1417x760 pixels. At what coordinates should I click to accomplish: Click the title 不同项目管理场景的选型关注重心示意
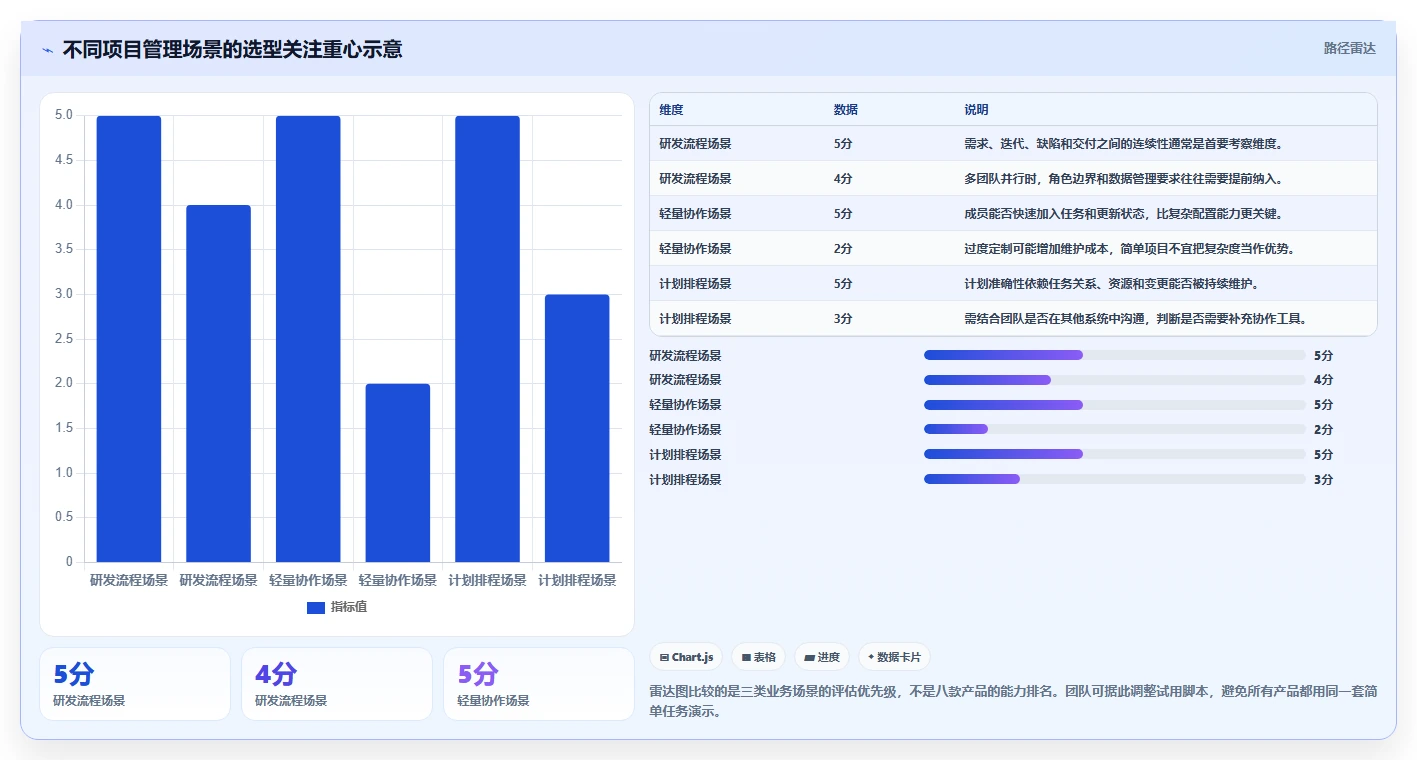(232, 49)
